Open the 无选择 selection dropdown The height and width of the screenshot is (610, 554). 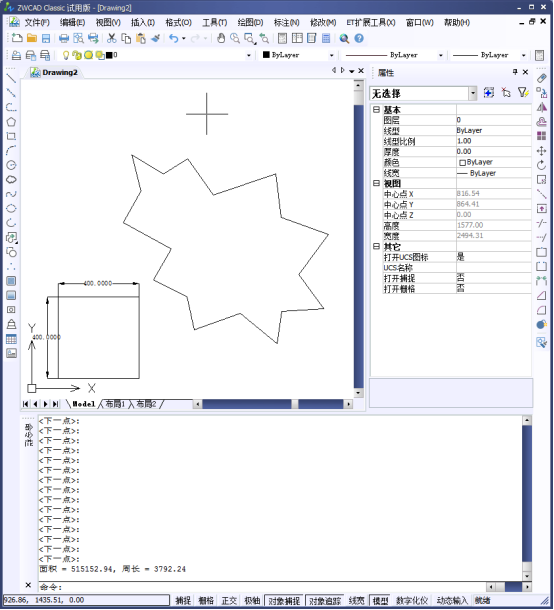(x=473, y=93)
